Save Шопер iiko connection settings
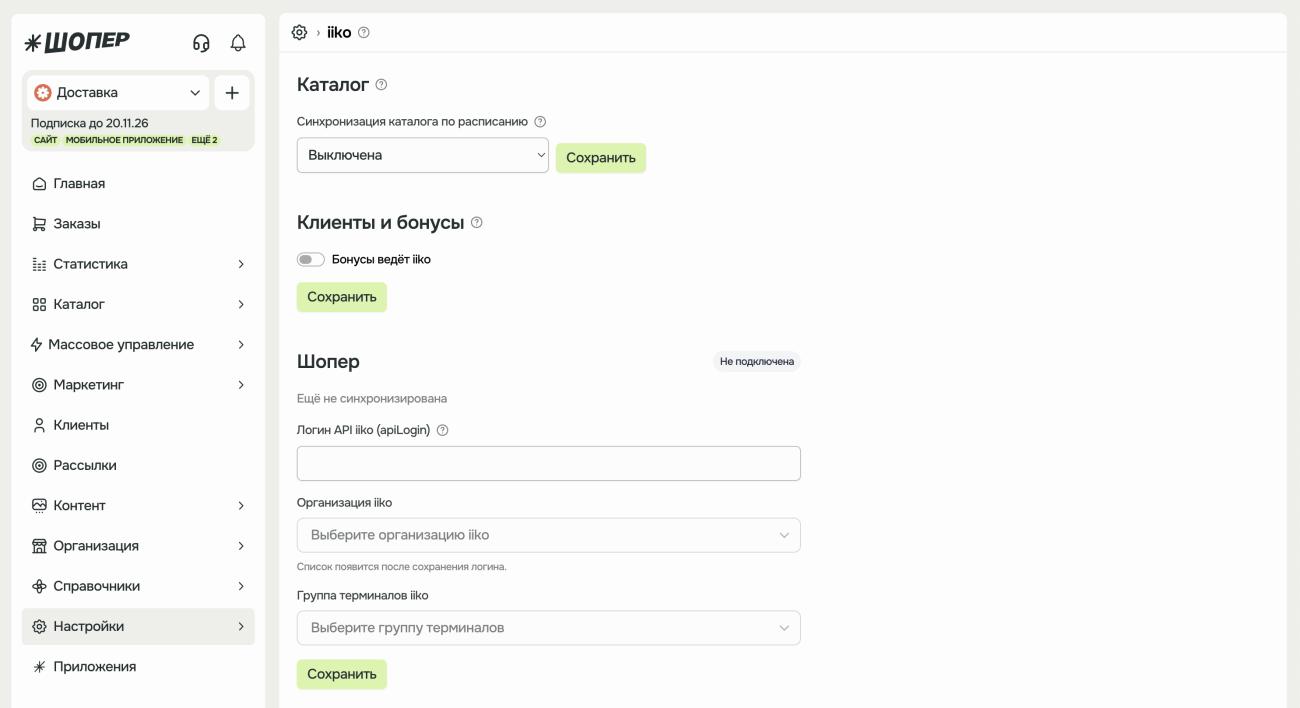 pos(342,674)
